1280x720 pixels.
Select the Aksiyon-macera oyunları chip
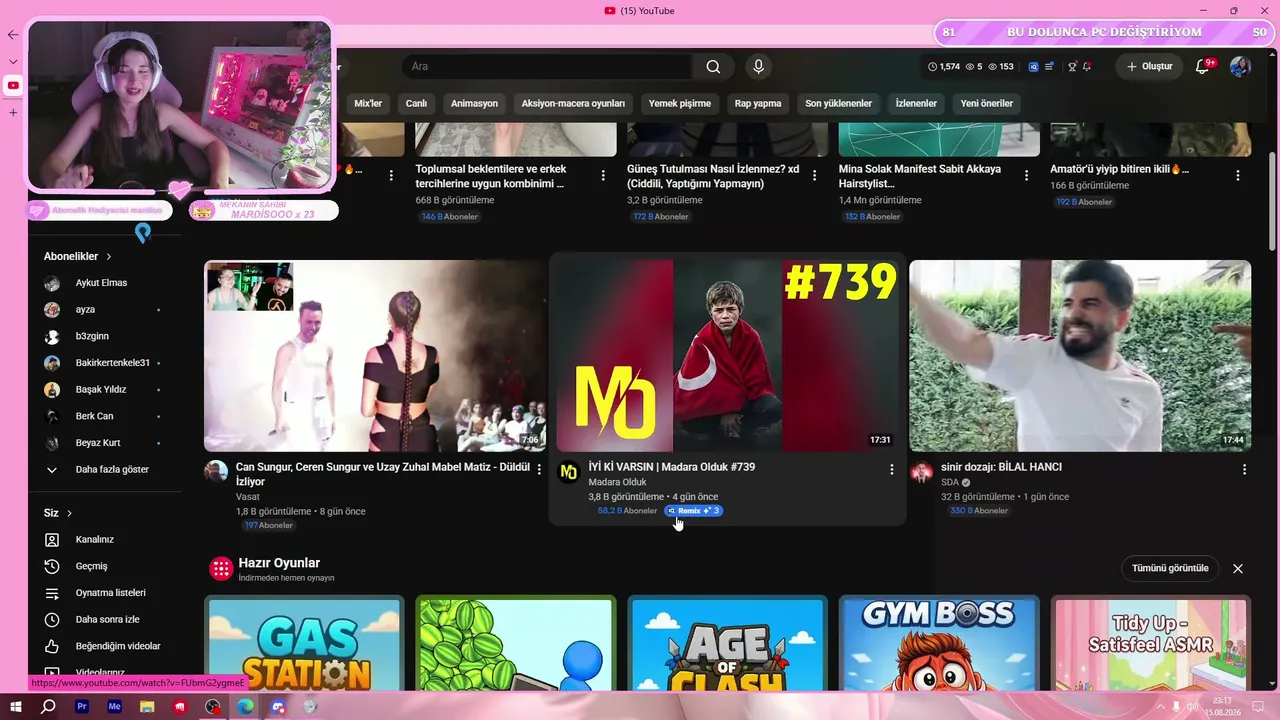coord(573,103)
